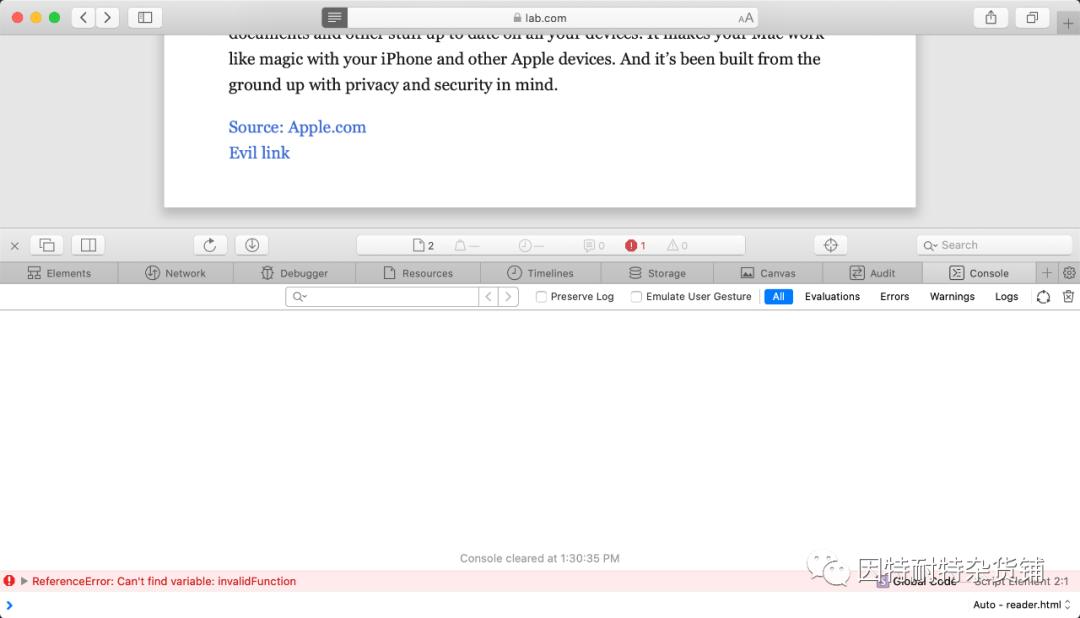Toggle the Reader view icon in address bar
1080x618 pixels.
pyautogui.click(x=334, y=17)
